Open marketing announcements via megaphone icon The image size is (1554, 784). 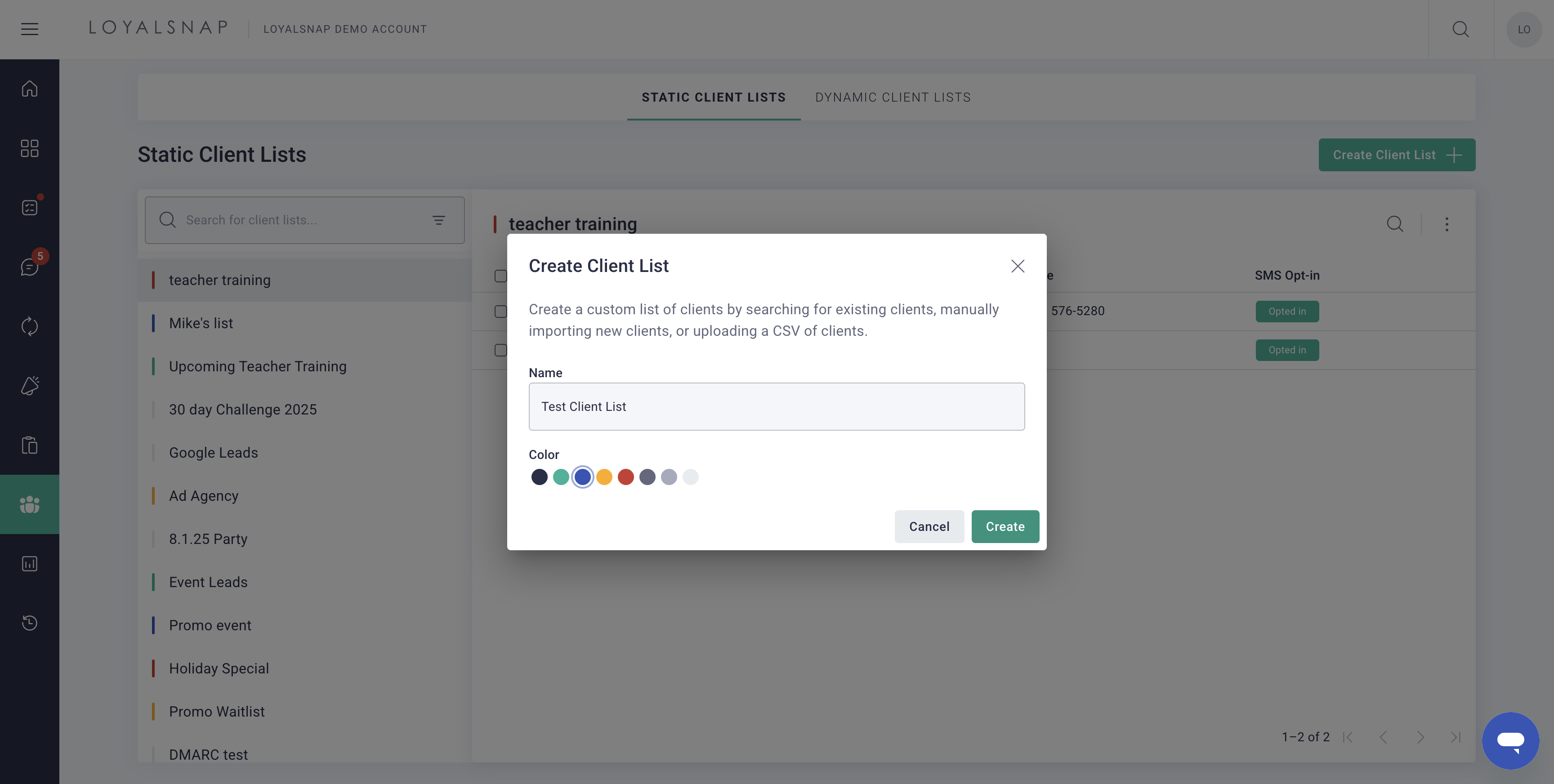click(29, 385)
